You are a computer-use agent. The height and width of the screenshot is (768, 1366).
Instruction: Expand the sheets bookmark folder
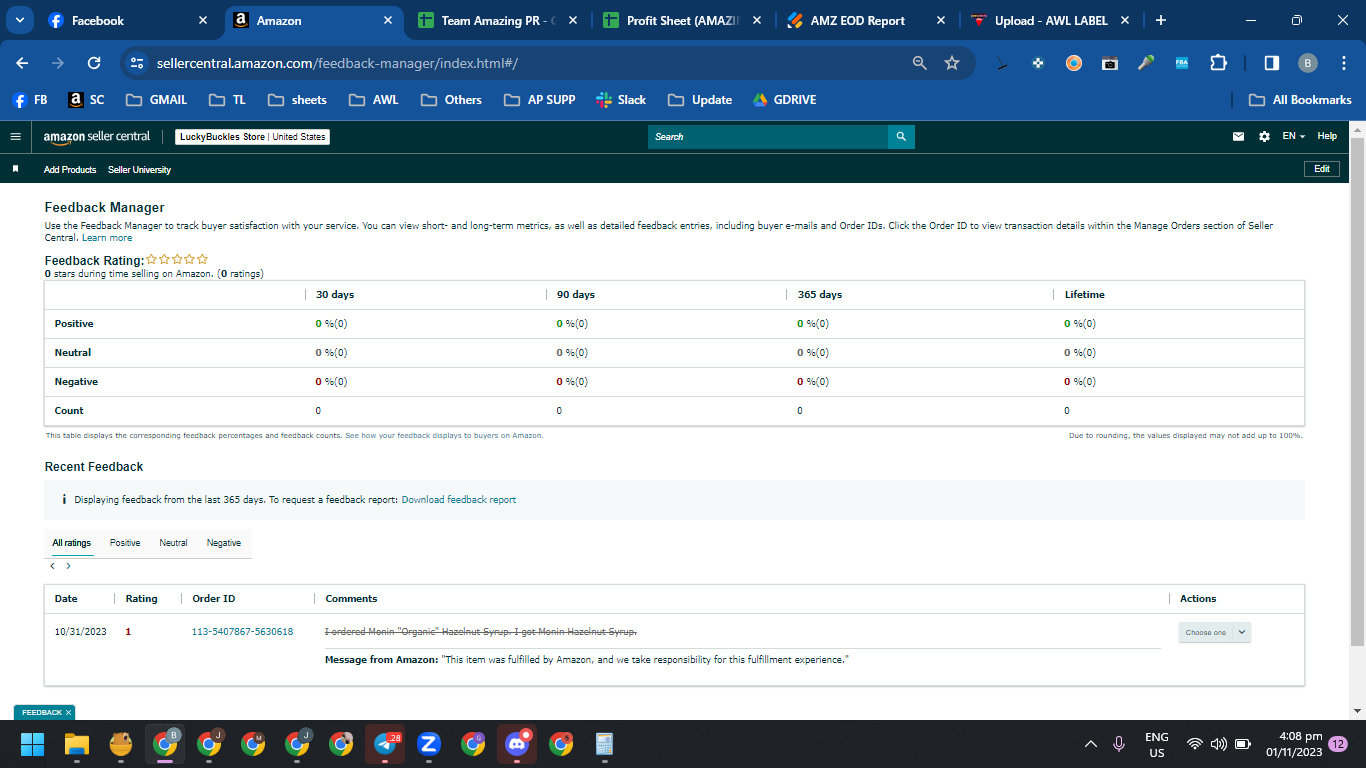pos(297,100)
